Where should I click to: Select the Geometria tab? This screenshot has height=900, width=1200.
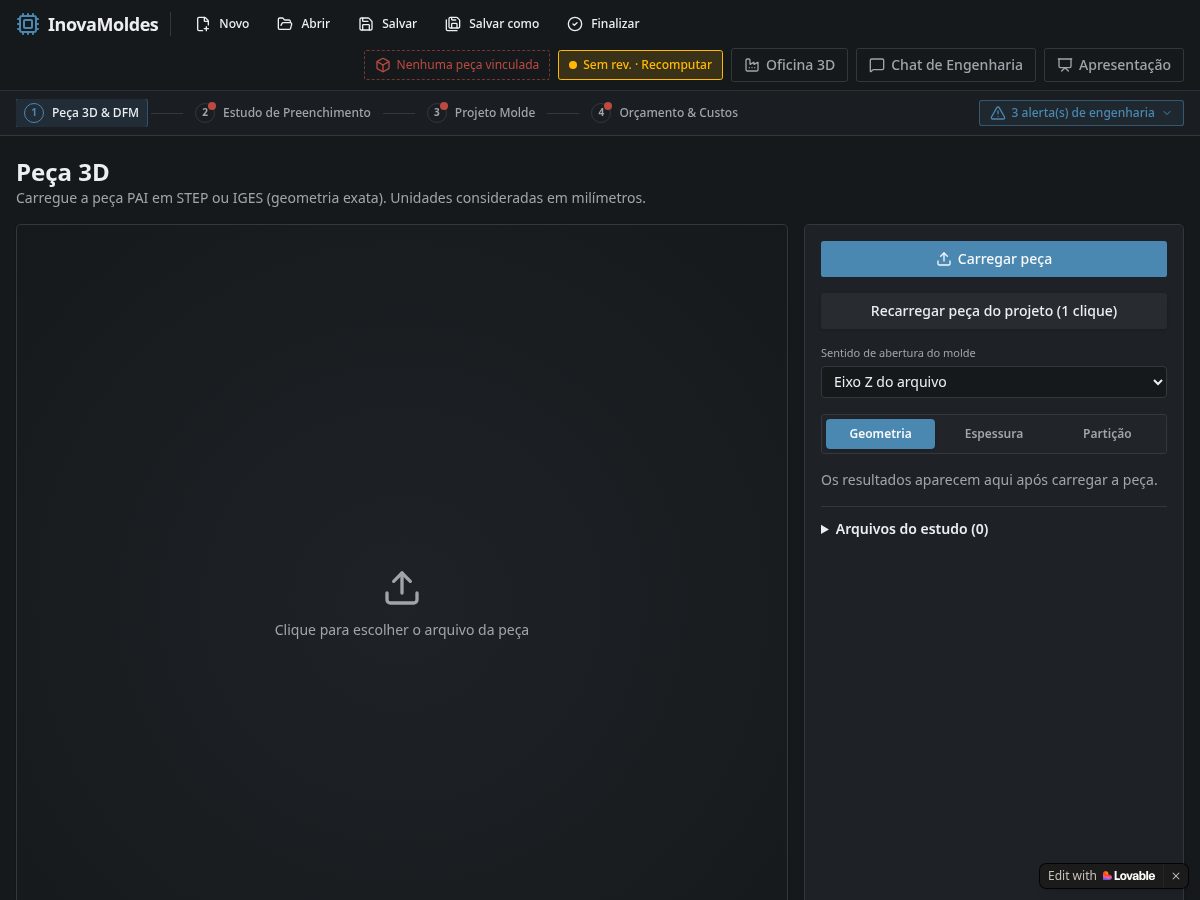pyautogui.click(x=880, y=434)
